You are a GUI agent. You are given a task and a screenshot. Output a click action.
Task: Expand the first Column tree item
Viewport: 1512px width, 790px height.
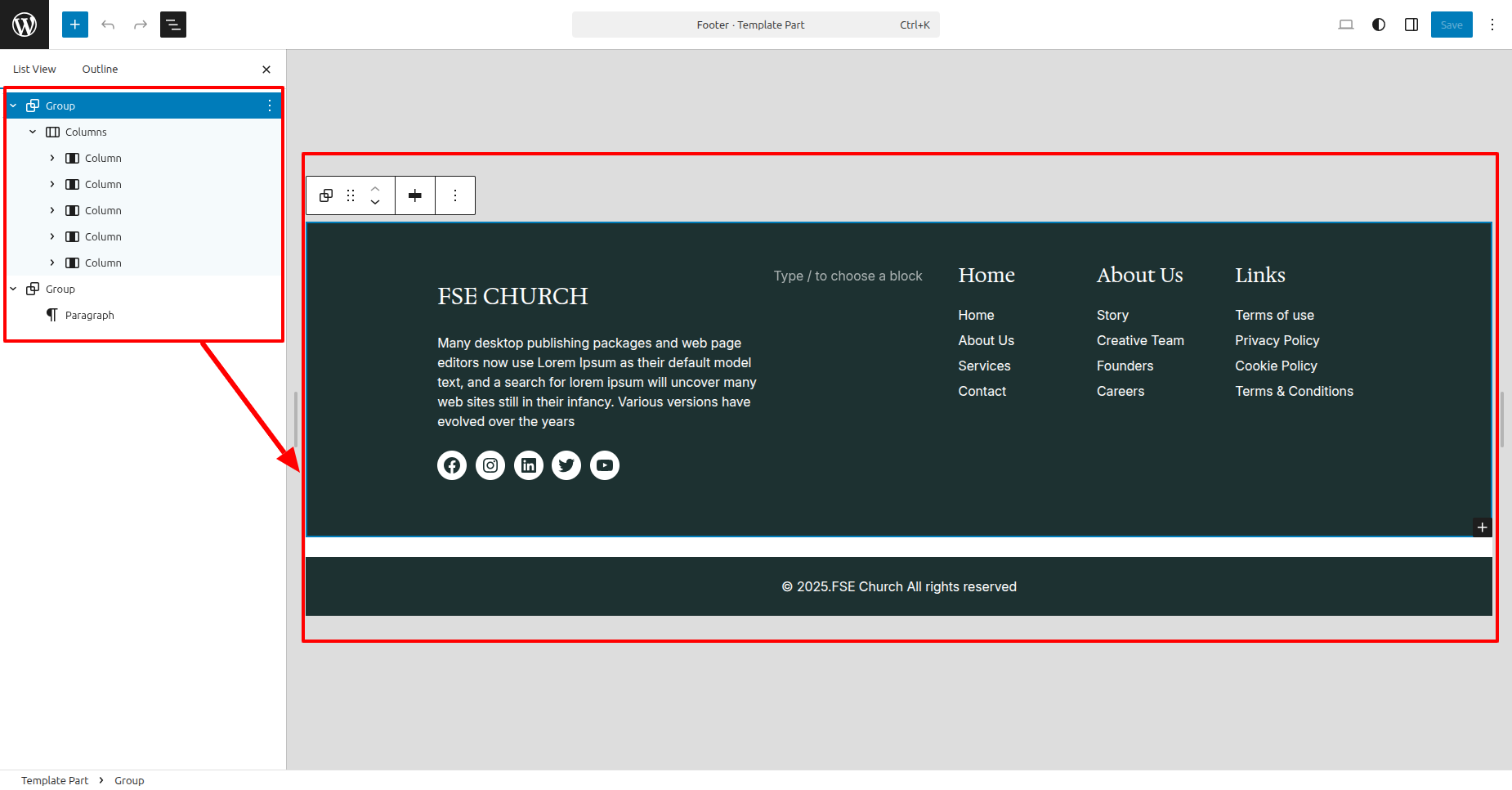(x=52, y=158)
